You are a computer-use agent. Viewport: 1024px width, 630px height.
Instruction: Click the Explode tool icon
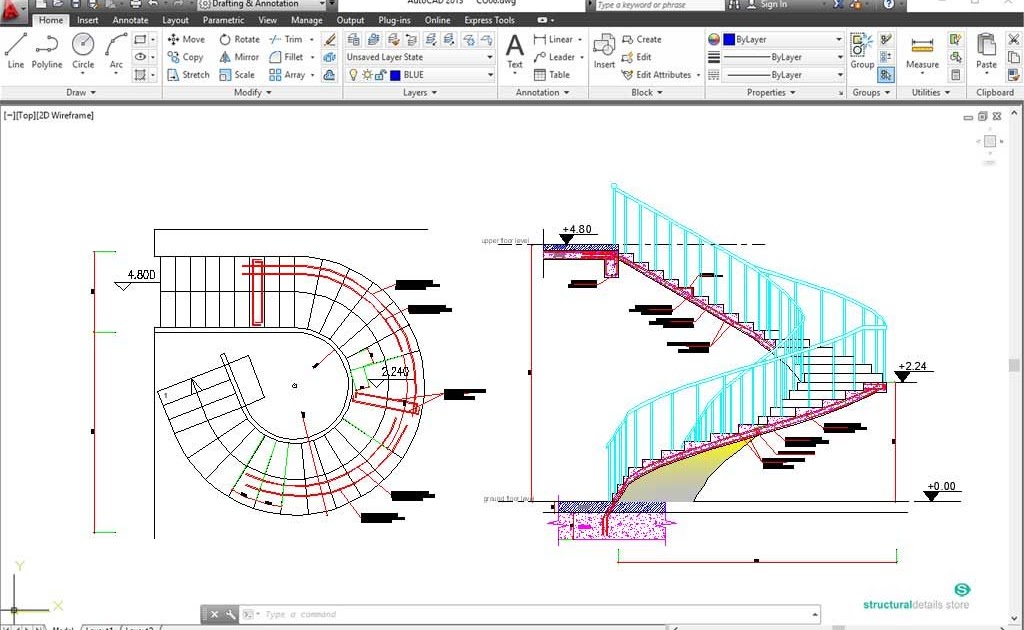[330, 57]
